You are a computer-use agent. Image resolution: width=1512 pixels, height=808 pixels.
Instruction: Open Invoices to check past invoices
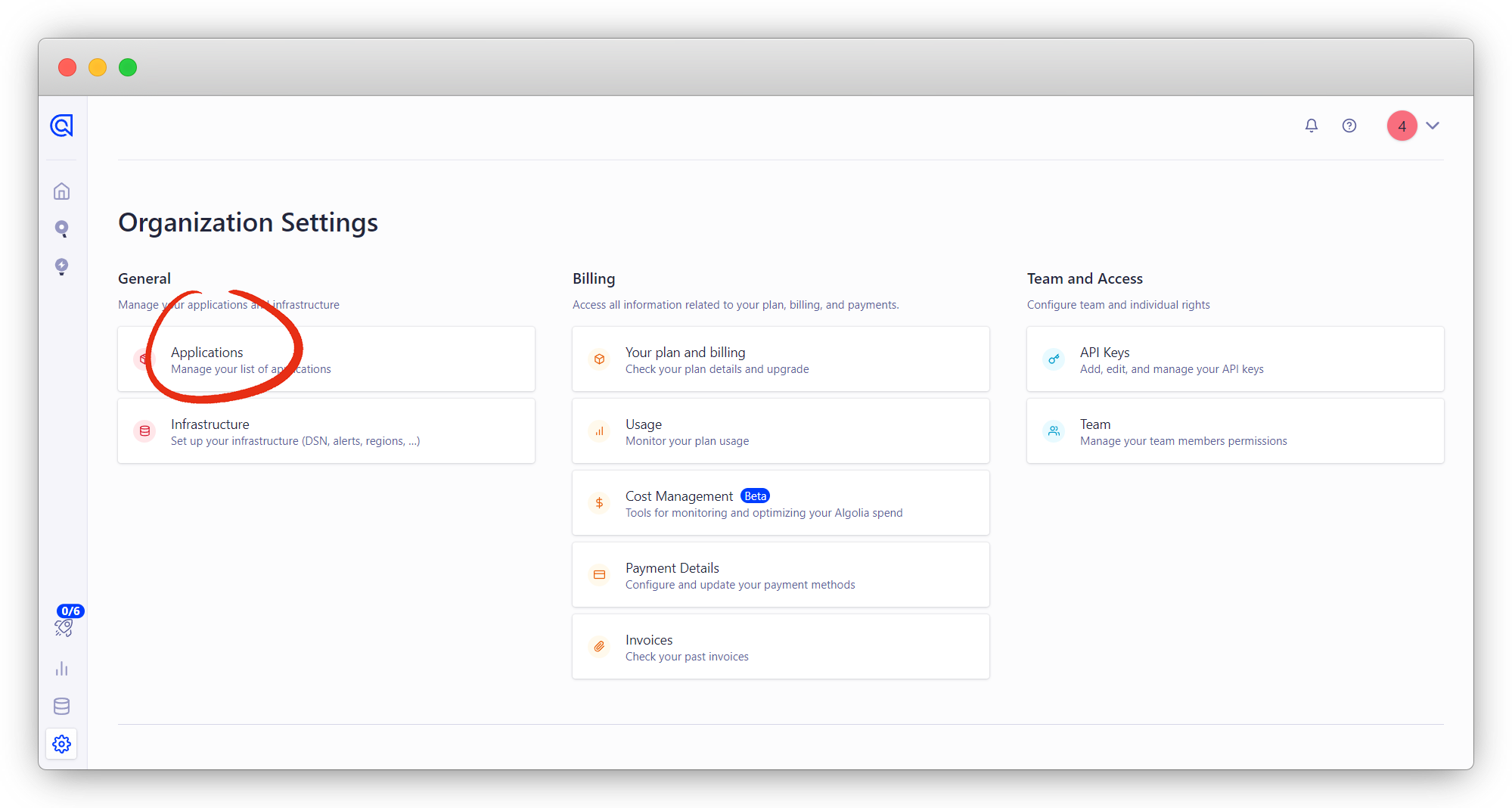pyautogui.click(x=780, y=646)
